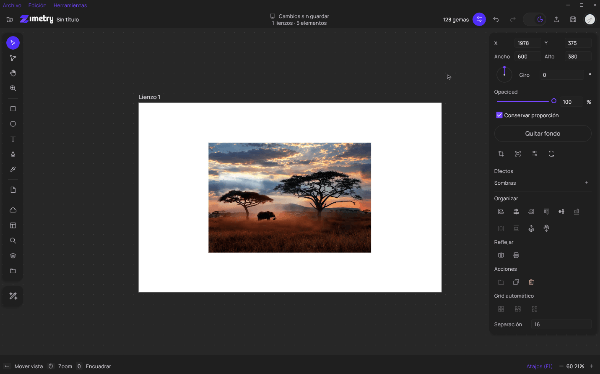Crop the selected image
Screen dimensions: 600x374
pyautogui.click(x=501, y=154)
